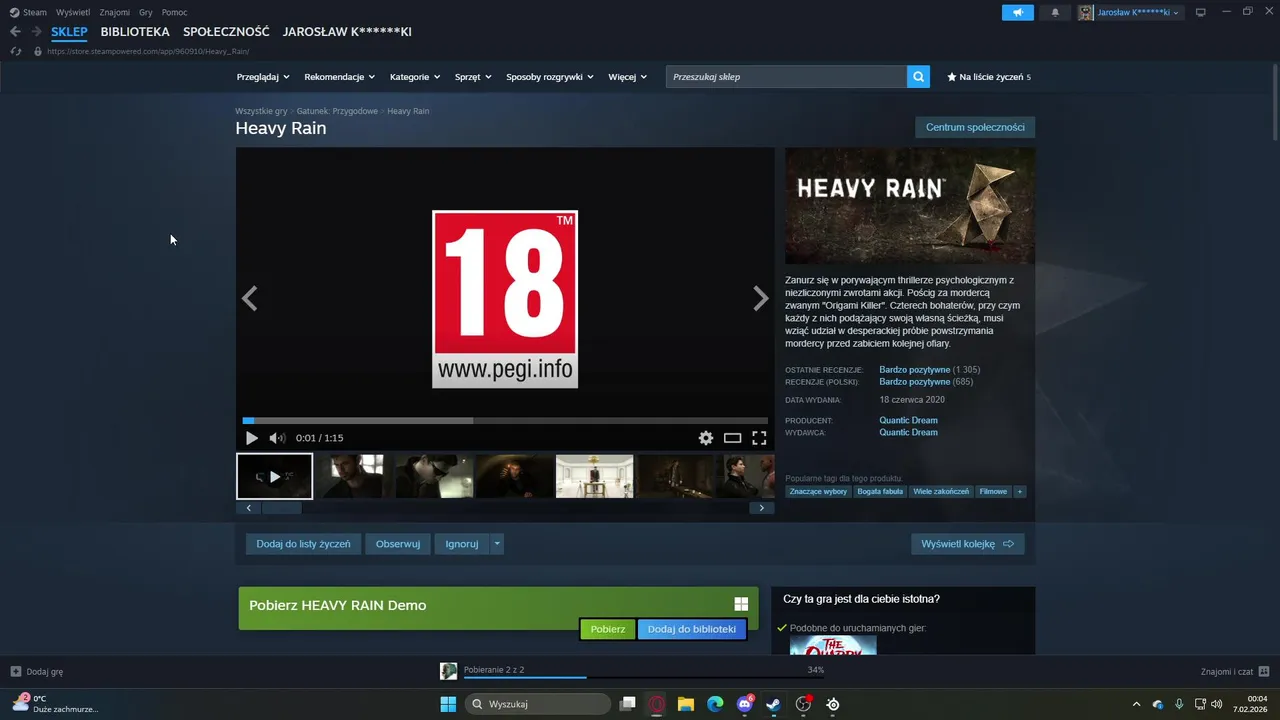Play the trailer video
Screen dimensions: 1280x720
click(x=252, y=438)
